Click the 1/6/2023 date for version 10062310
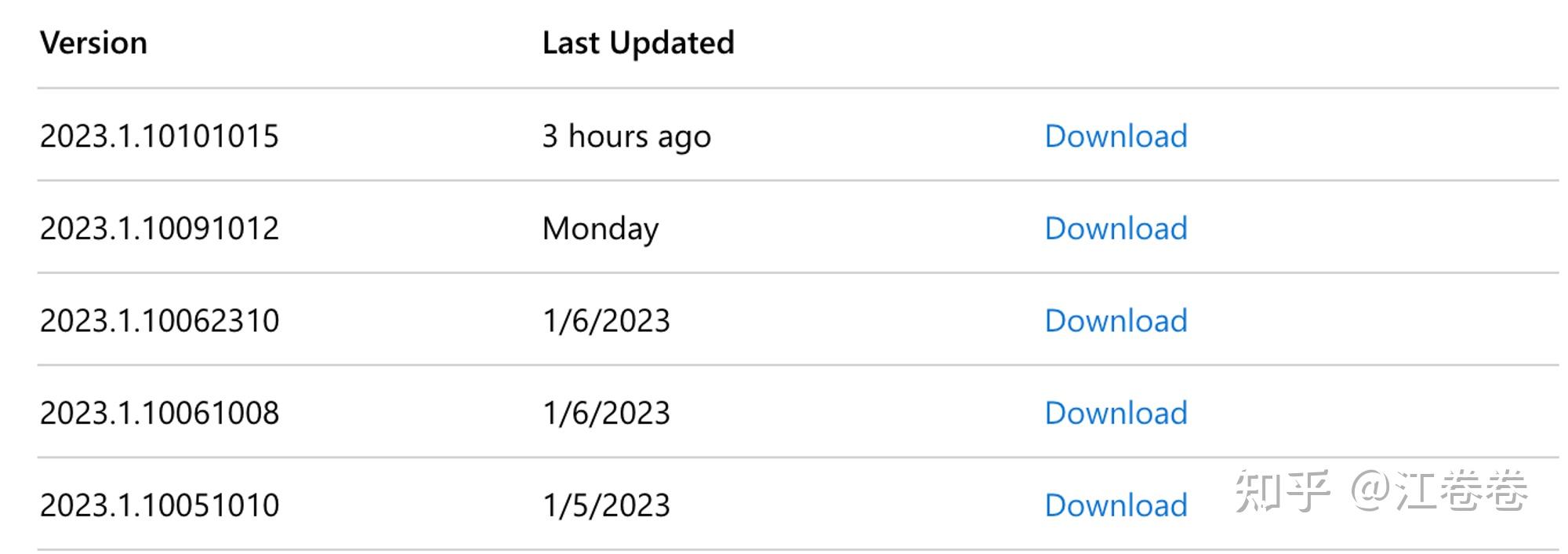The height and width of the screenshot is (554, 1568). pos(606,321)
